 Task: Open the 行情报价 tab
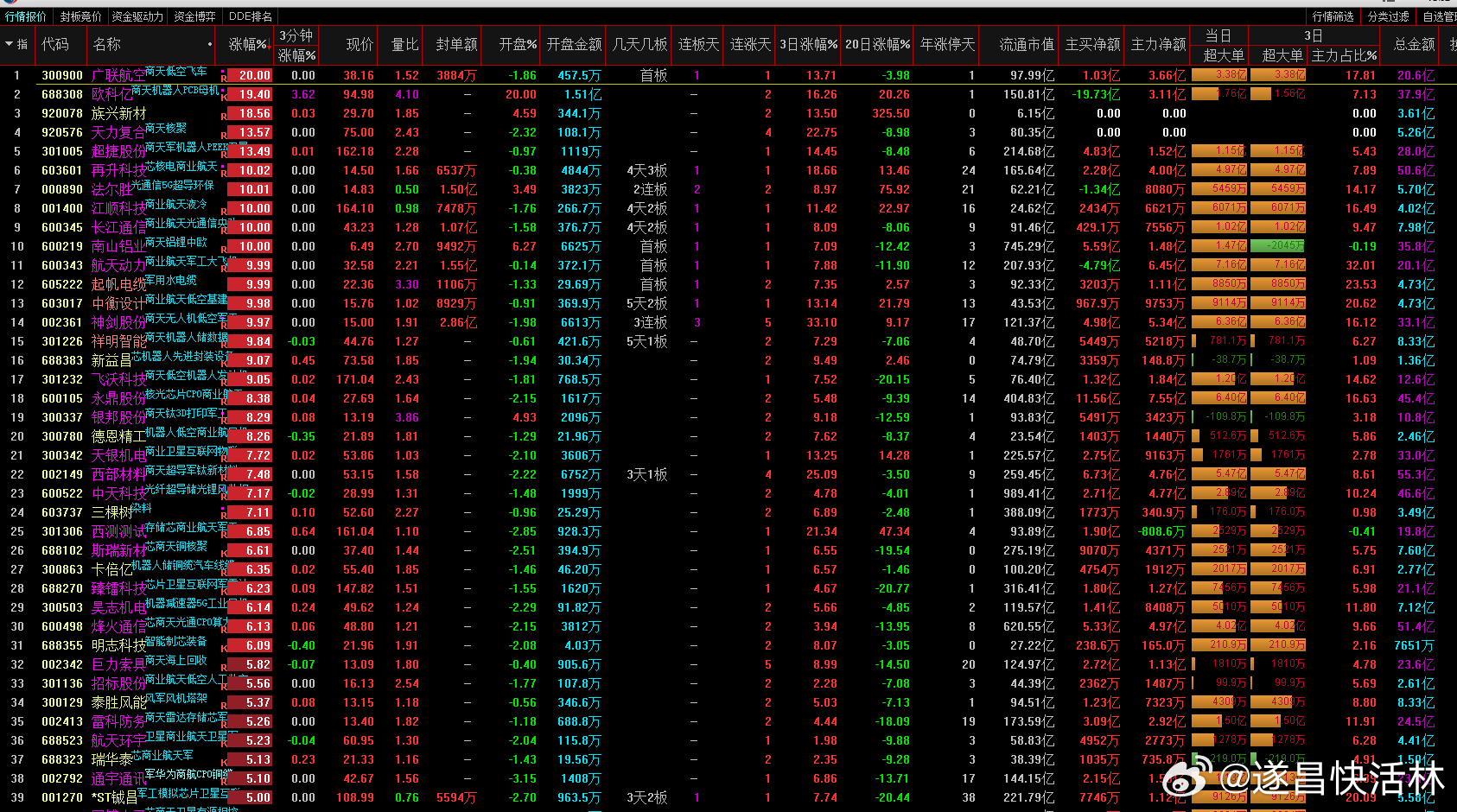click(x=26, y=16)
